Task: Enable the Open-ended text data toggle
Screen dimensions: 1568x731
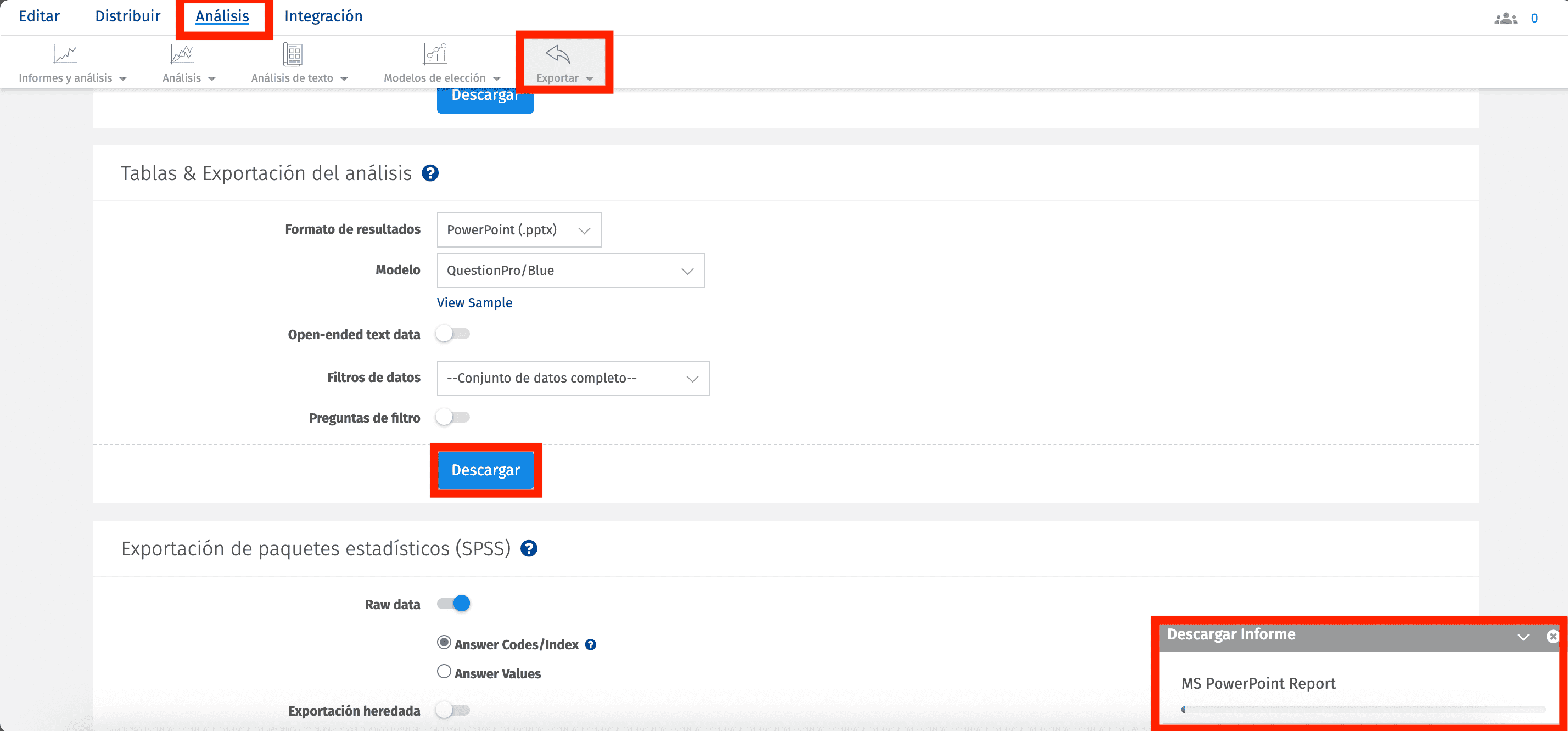Action: click(453, 334)
